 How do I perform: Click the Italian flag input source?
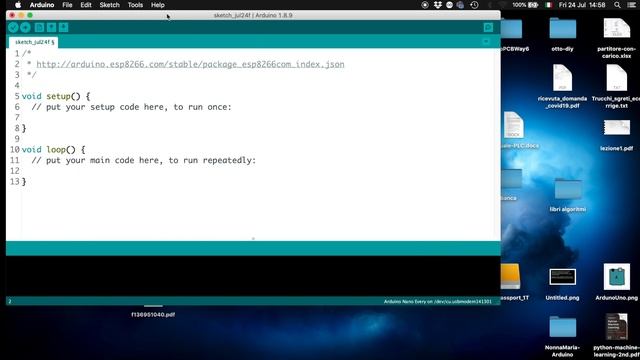pos(549,5)
